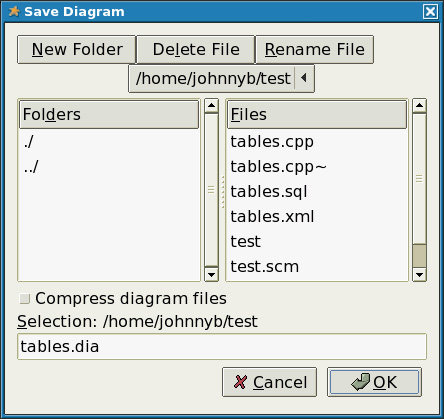Click Files list scroll up arrow
Viewport: 444px width, 419px height.
[x=419, y=106]
